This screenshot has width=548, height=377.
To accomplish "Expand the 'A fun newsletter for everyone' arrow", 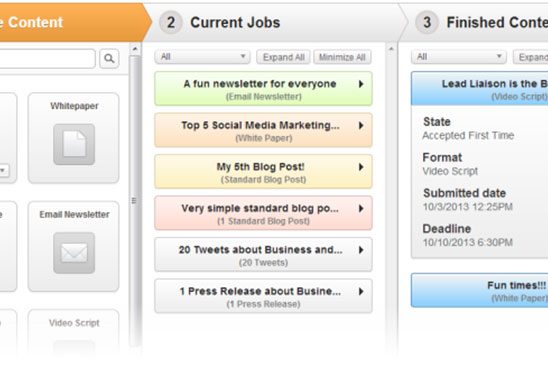I will (361, 84).
